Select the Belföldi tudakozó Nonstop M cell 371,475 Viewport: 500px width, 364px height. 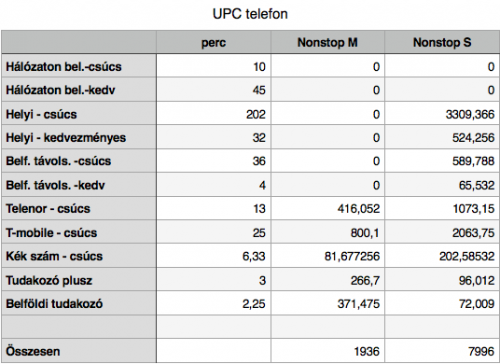tap(328, 303)
